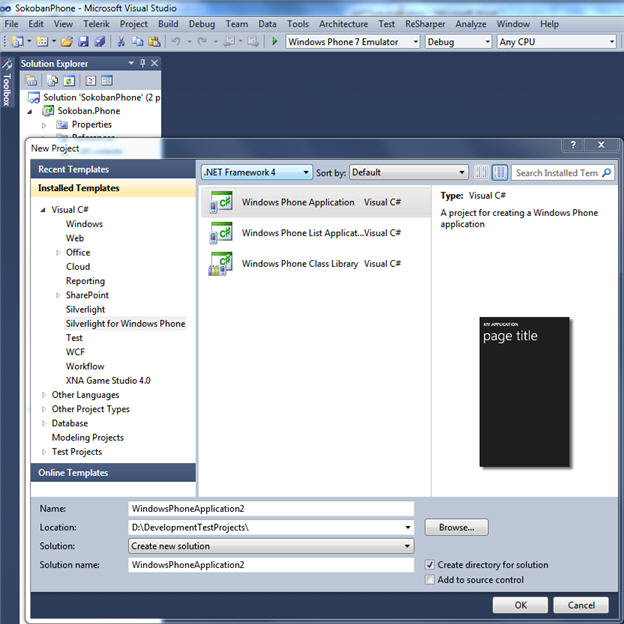
Task: Click the Copy icon in toolbar
Action: [x=138, y=41]
